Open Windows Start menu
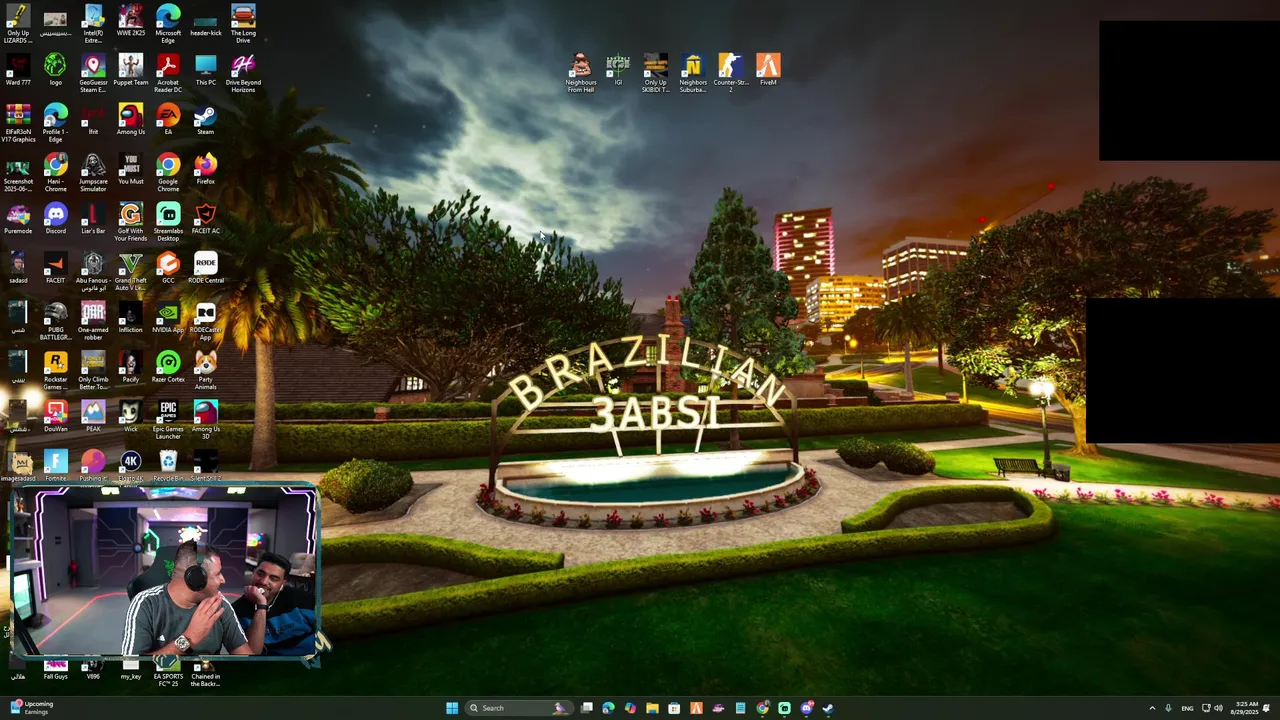This screenshot has height=720, width=1280. pyautogui.click(x=452, y=708)
